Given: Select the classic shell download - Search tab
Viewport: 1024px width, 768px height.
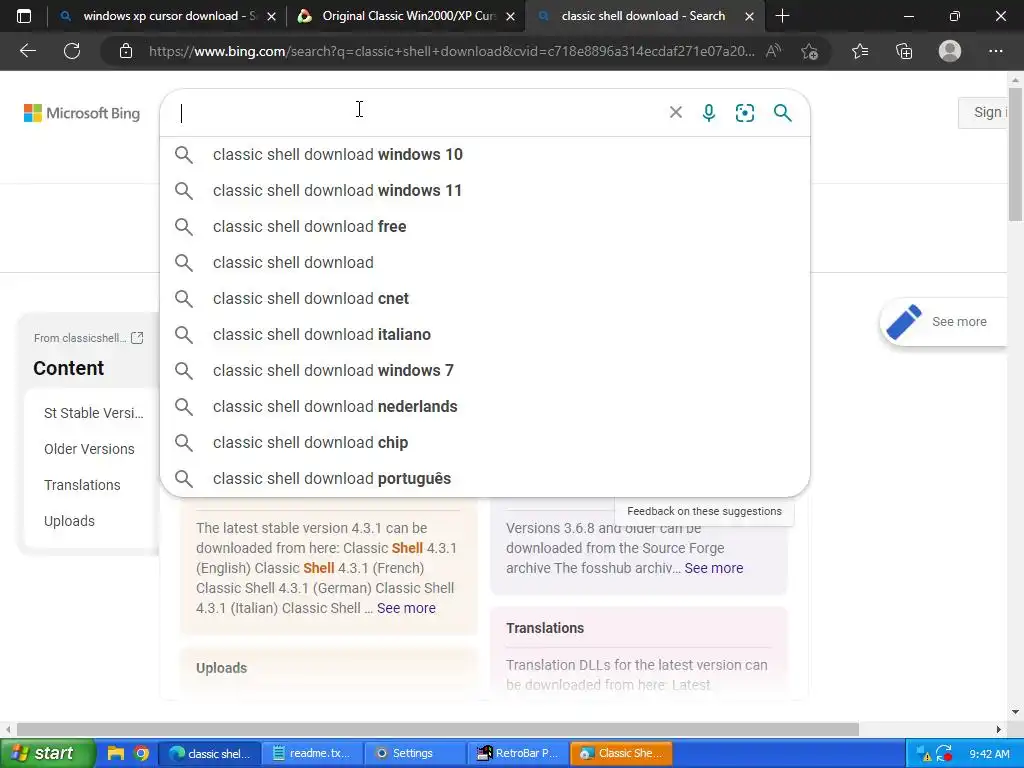Looking at the screenshot, I should point(643,16).
